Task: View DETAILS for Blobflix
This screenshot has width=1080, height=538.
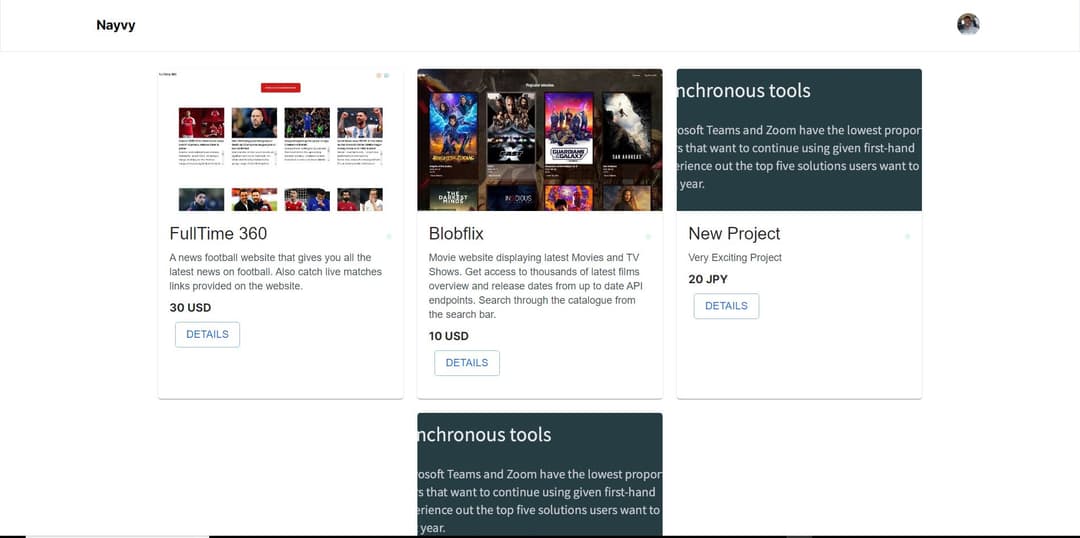Action: pos(466,363)
